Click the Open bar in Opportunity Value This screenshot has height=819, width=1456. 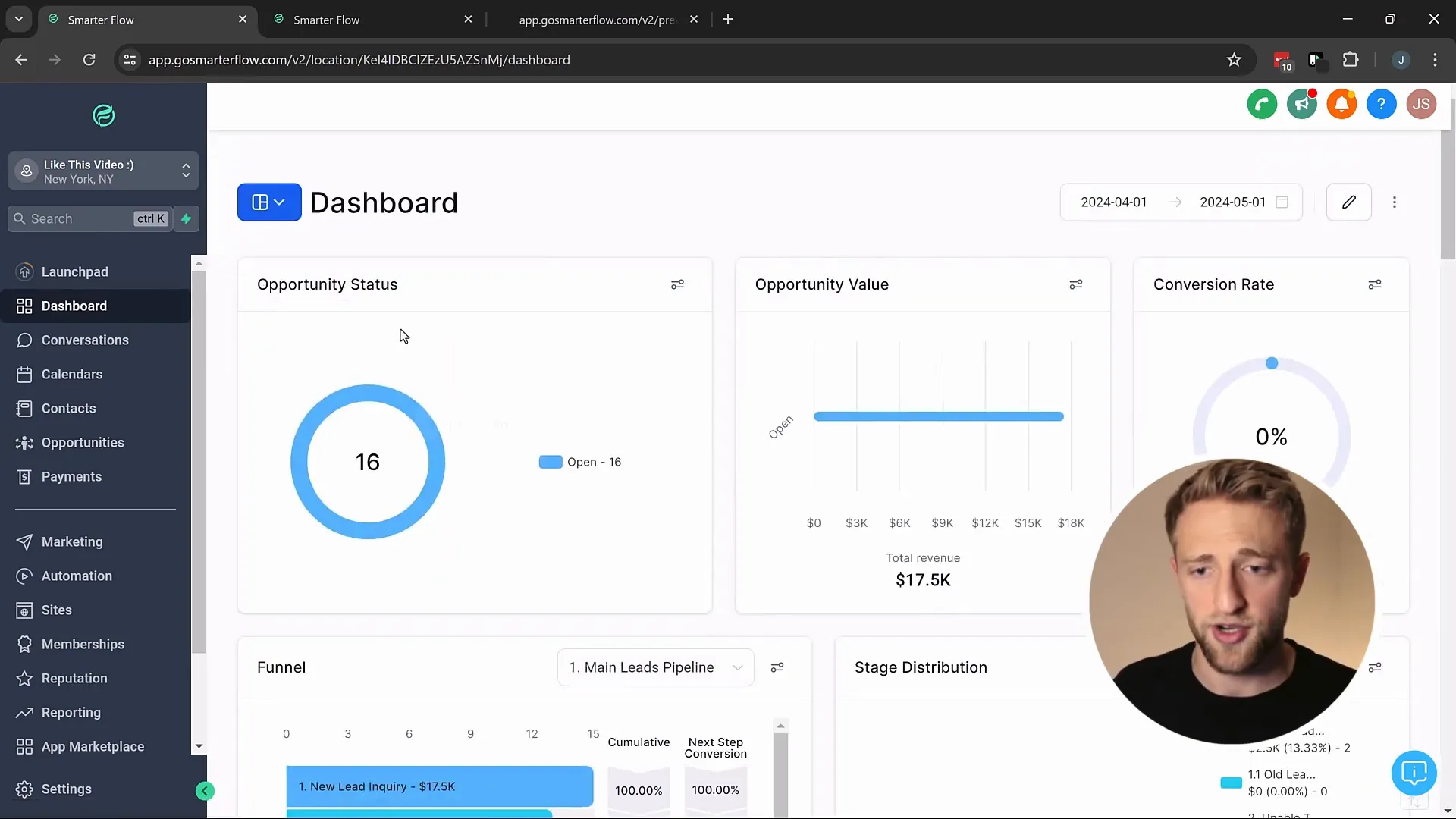pyautogui.click(x=939, y=416)
